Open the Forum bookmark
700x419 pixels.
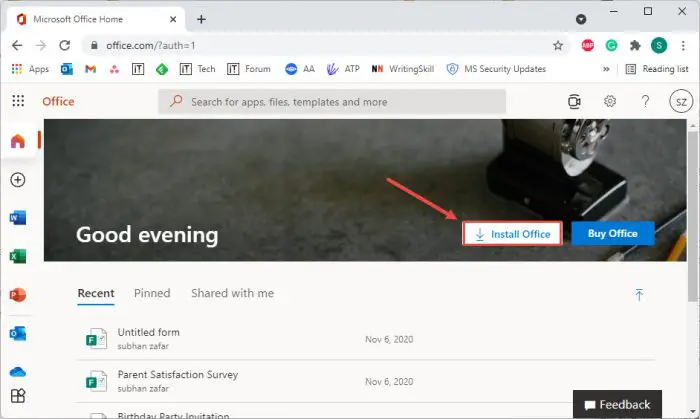click(x=249, y=69)
